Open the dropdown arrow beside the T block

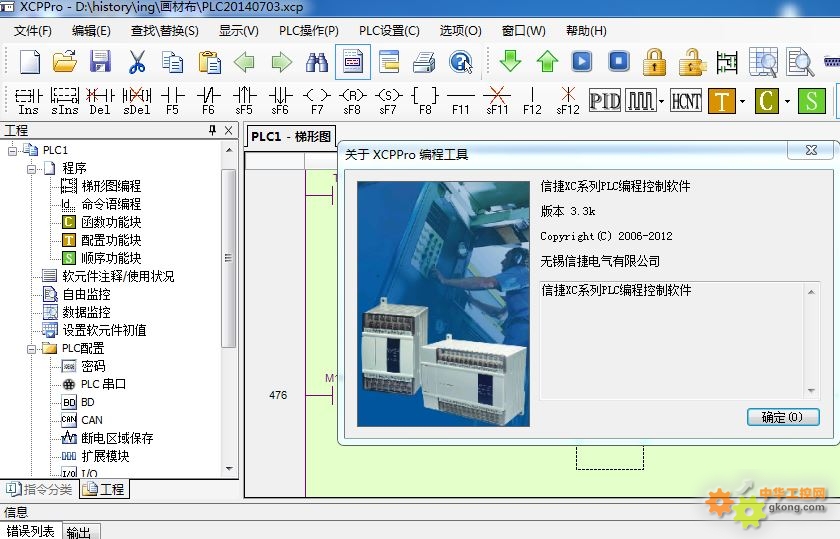click(x=742, y=101)
